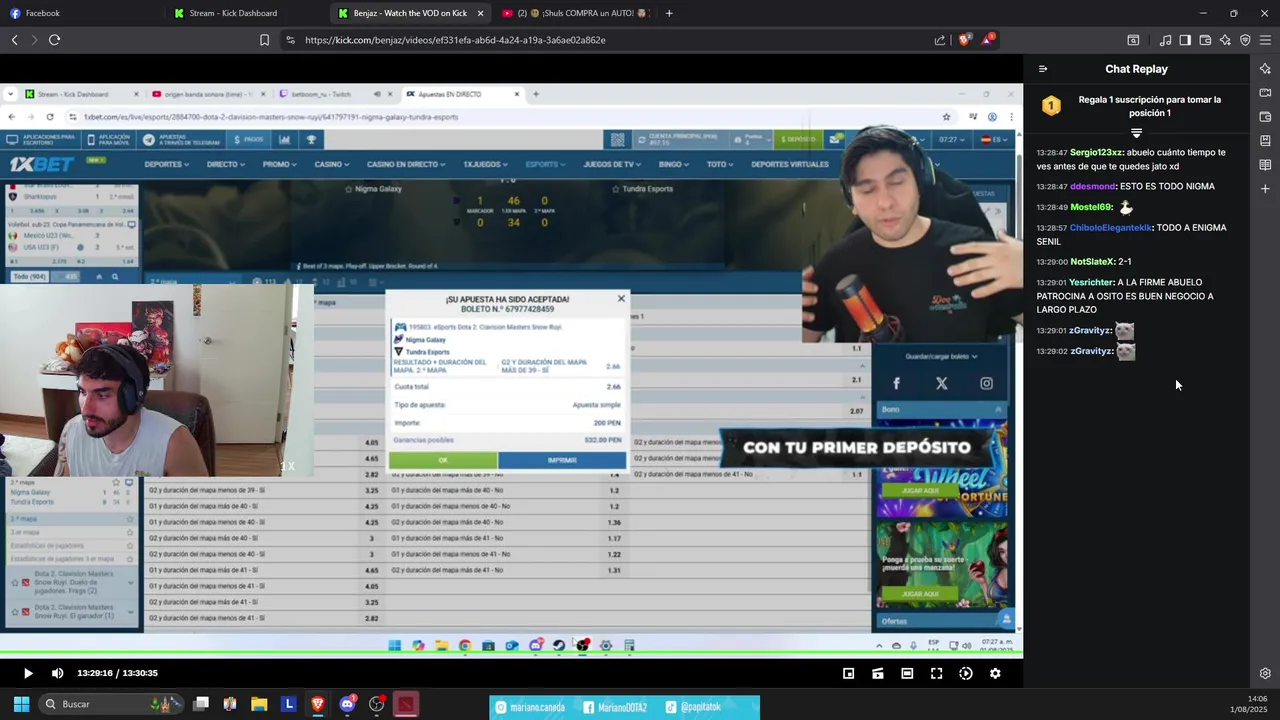Open Brave Wallet in toolbar
This screenshot has height=720, width=1280.
click(1205, 40)
